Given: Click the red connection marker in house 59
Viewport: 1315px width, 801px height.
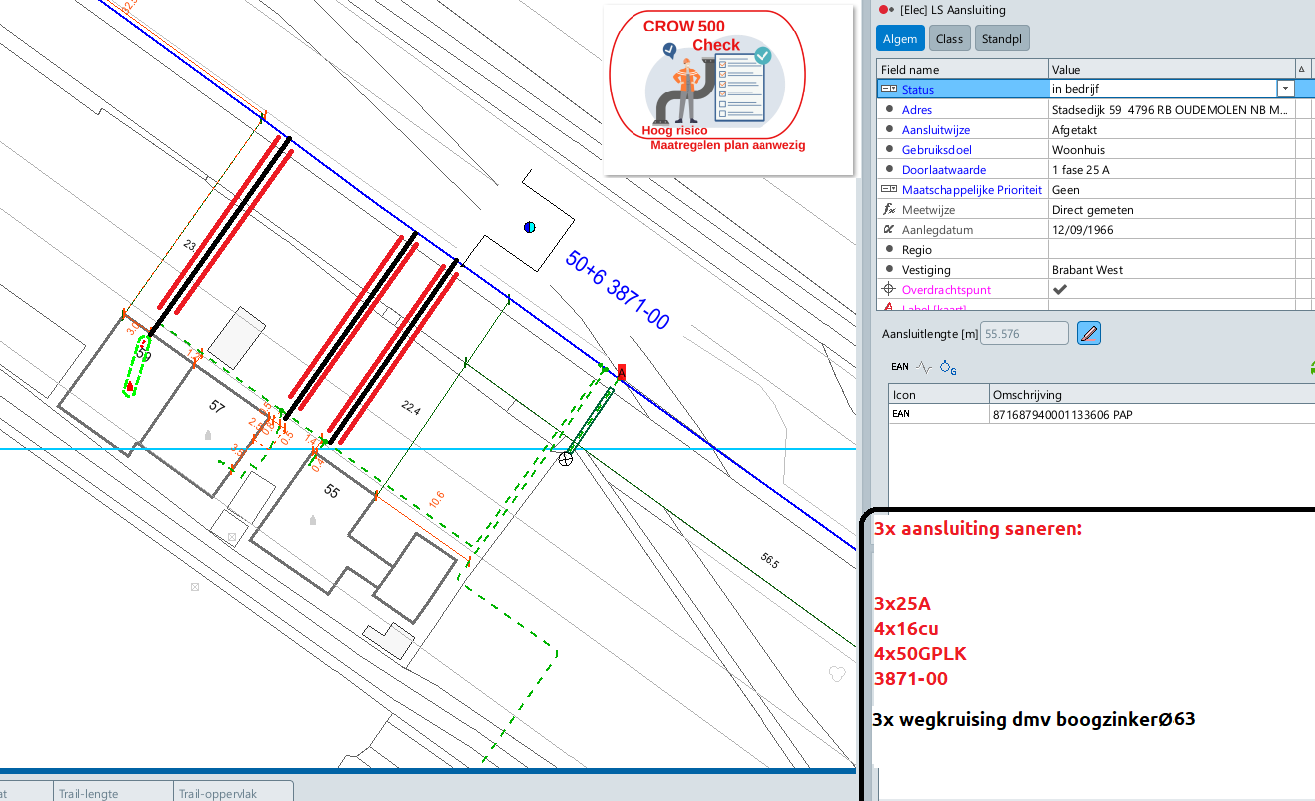Looking at the screenshot, I should point(130,385).
